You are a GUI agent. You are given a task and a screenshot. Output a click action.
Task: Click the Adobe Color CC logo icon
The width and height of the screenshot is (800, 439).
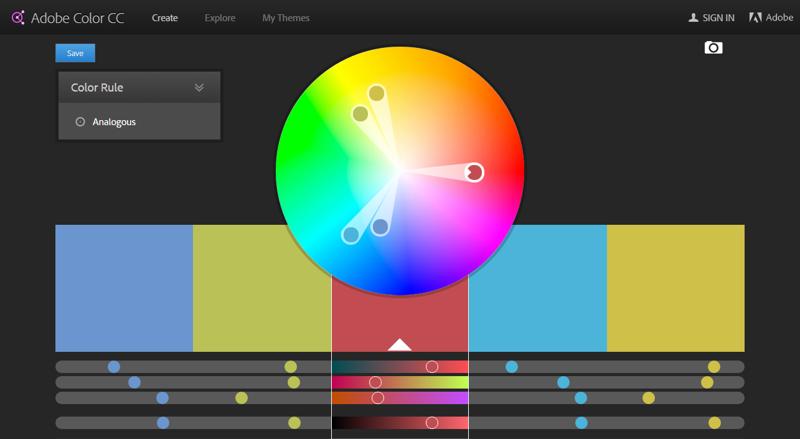(x=18, y=17)
